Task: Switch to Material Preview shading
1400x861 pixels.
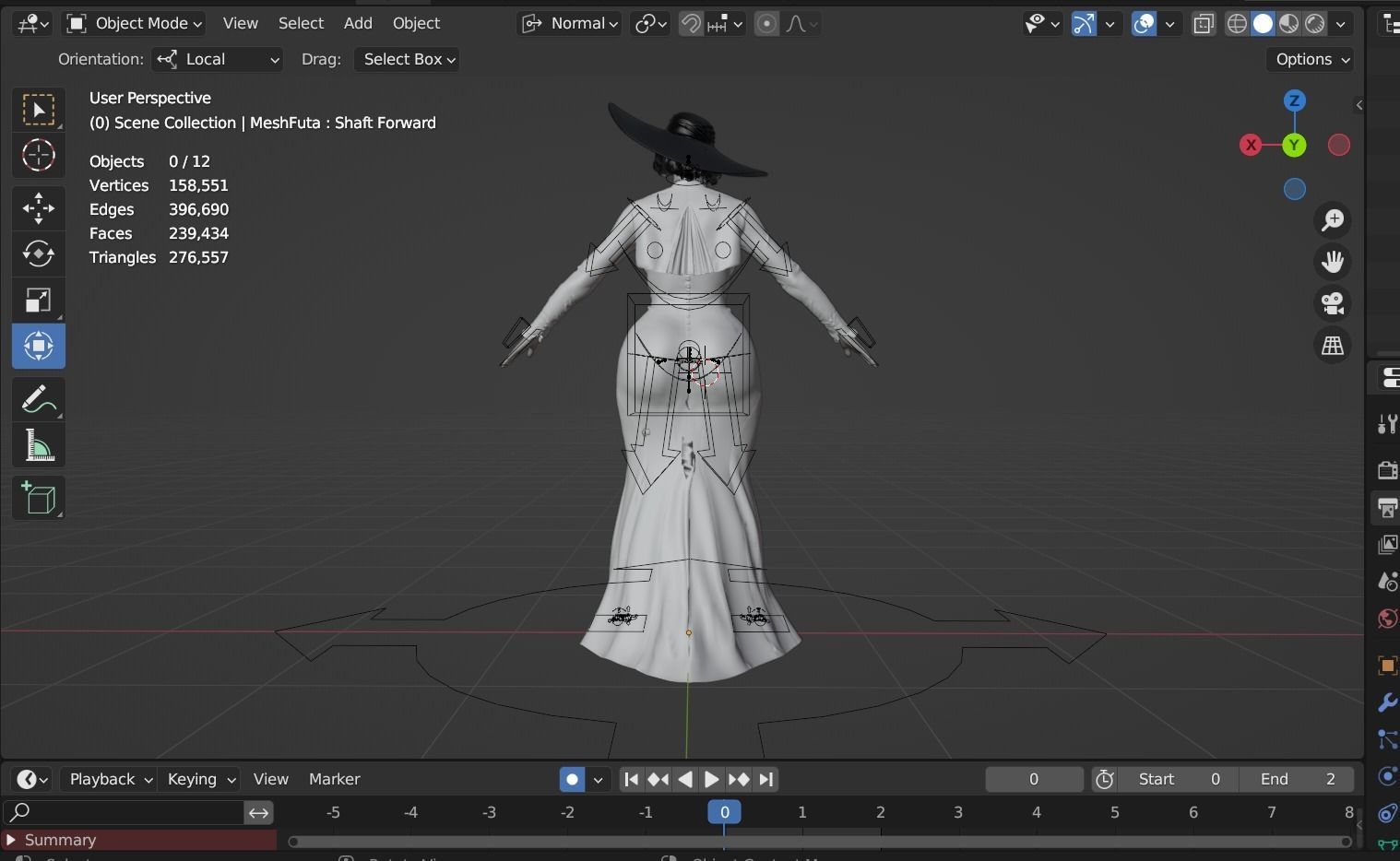Action: pyautogui.click(x=1288, y=24)
